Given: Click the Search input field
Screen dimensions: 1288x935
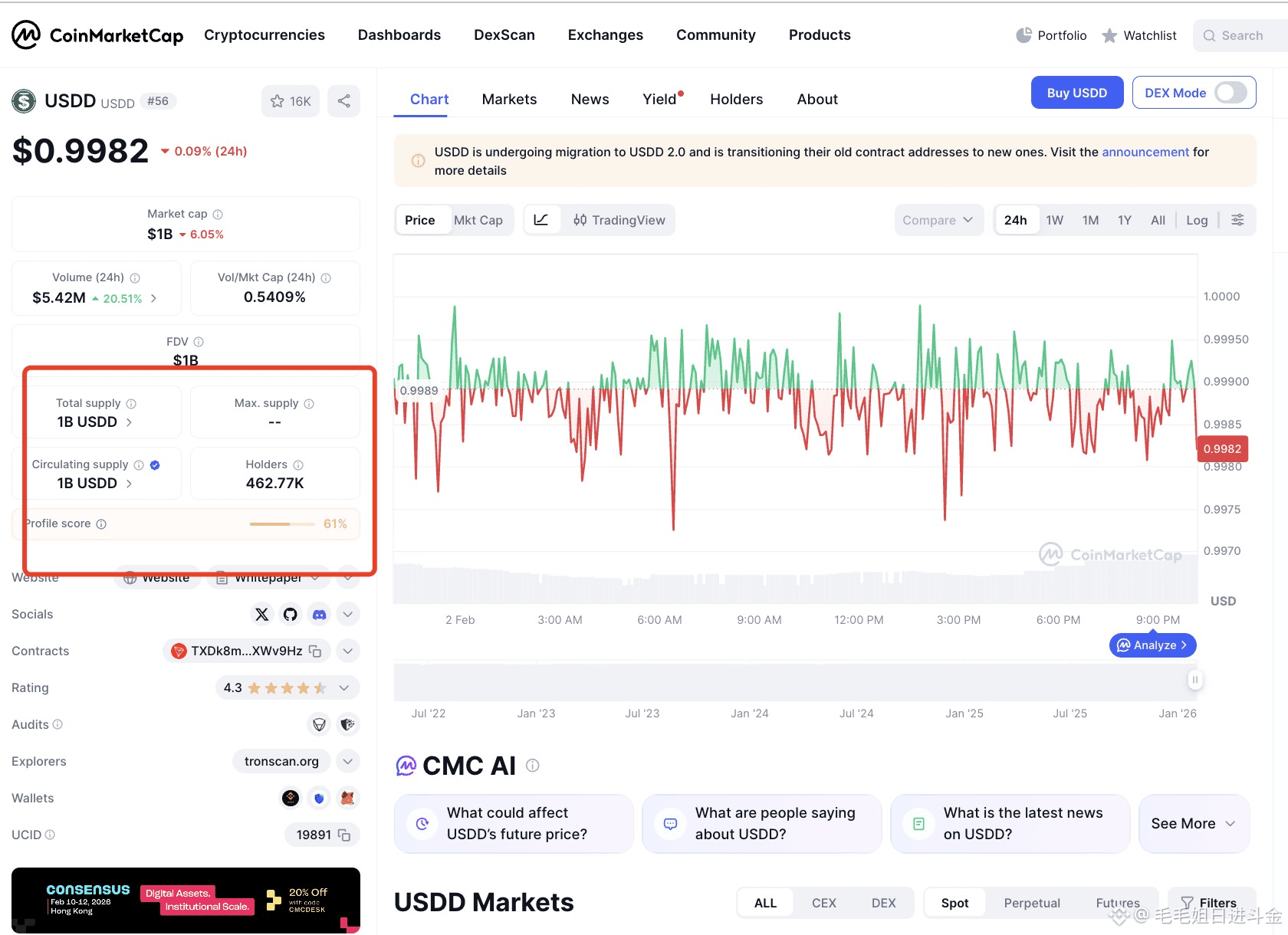Looking at the screenshot, I should point(1242,35).
